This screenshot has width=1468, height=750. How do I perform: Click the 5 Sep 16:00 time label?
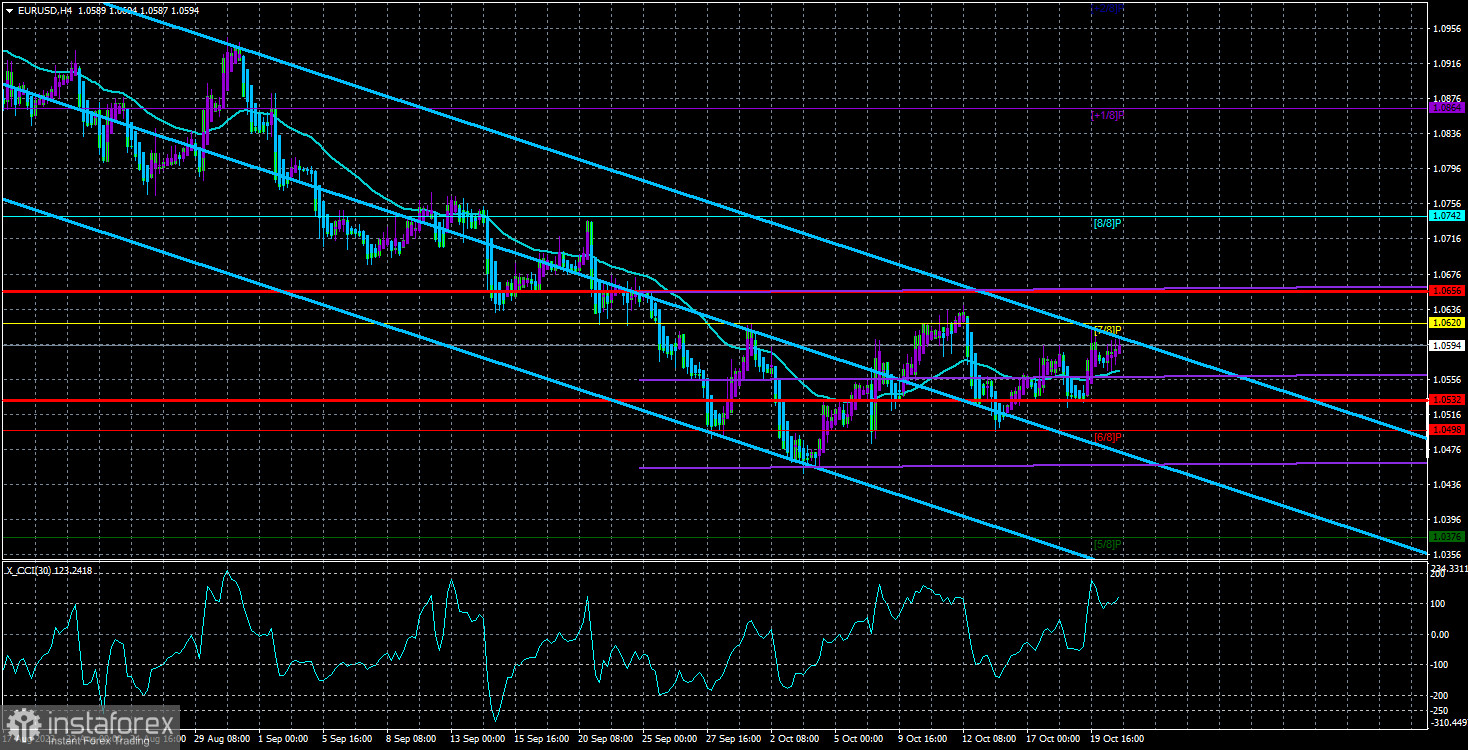(x=345, y=739)
